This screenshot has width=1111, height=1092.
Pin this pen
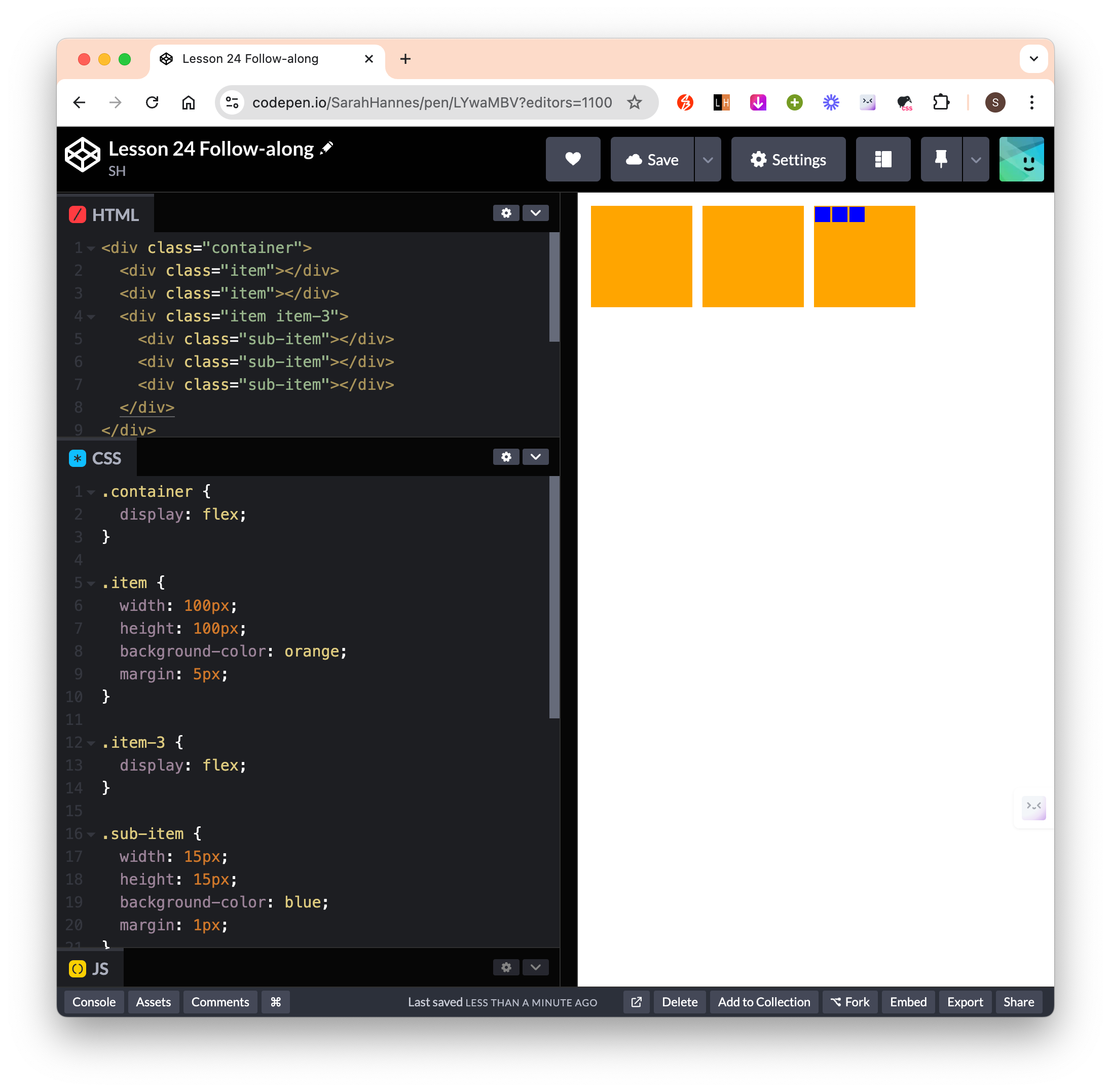(x=941, y=160)
